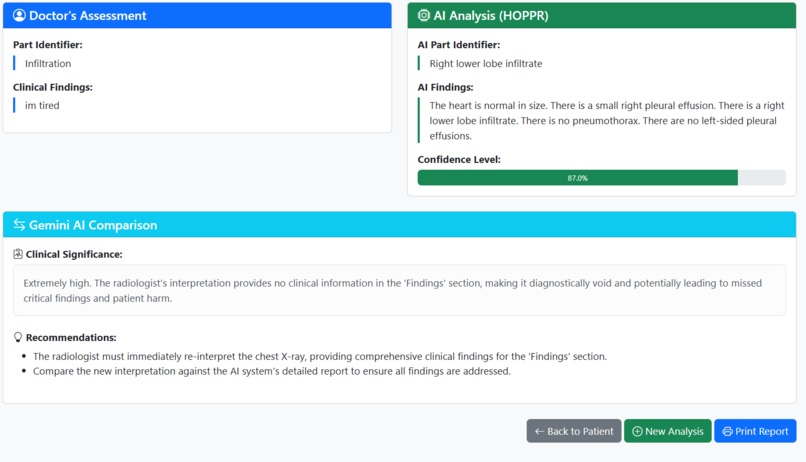Click the AI Analysis (HOPPR) header title
Viewport: 806px width, 462px height.
click(x=491, y=15)
